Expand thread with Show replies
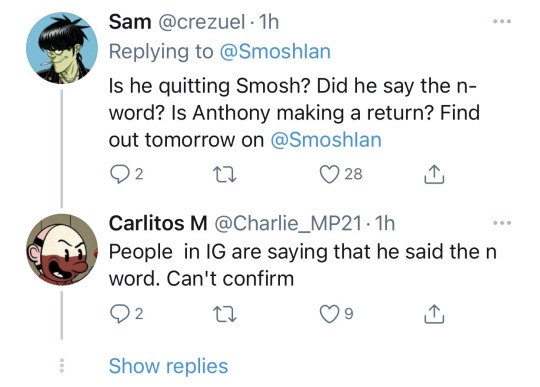 168,366
